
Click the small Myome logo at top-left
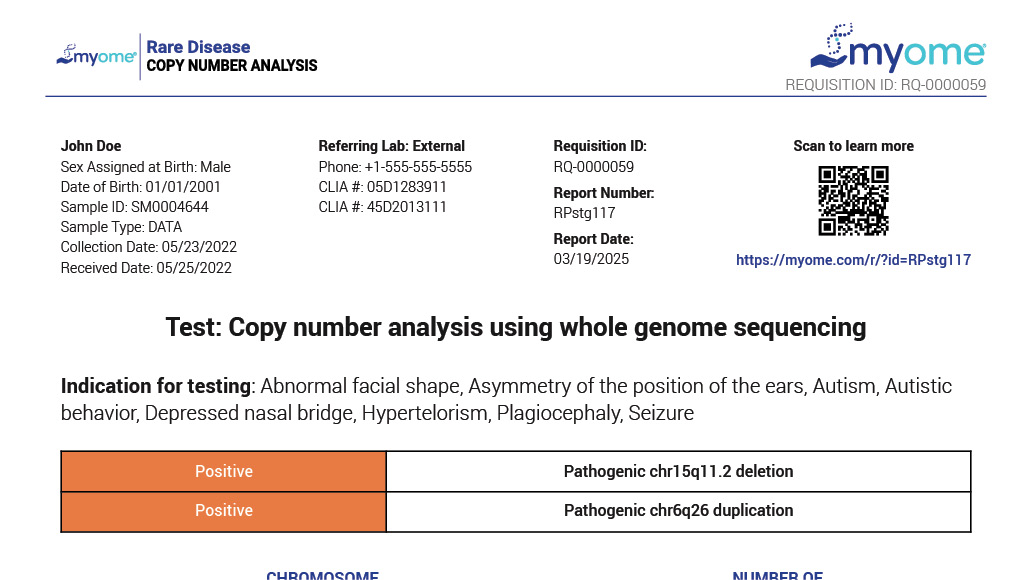(x=96, y=55)
